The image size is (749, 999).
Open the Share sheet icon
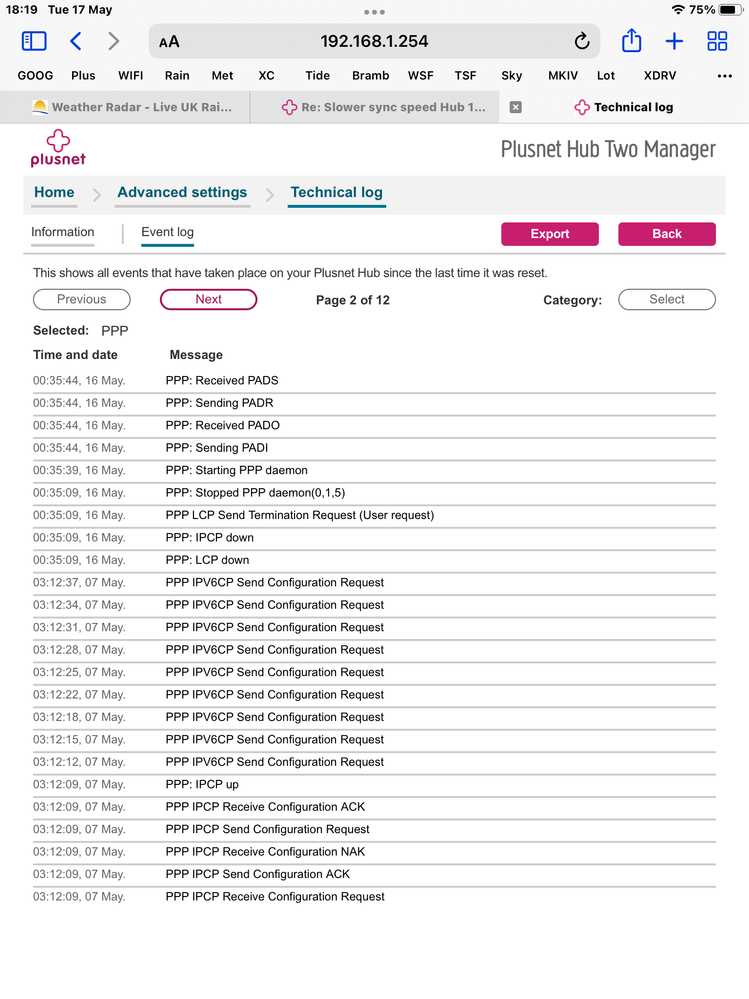click(x=631, y=41)
